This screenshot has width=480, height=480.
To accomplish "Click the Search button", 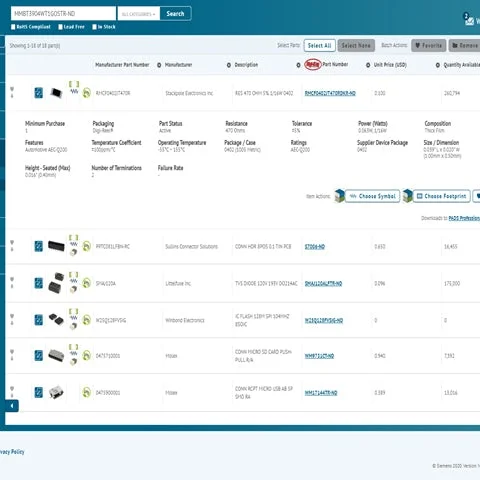I will [x=175, y=14].
